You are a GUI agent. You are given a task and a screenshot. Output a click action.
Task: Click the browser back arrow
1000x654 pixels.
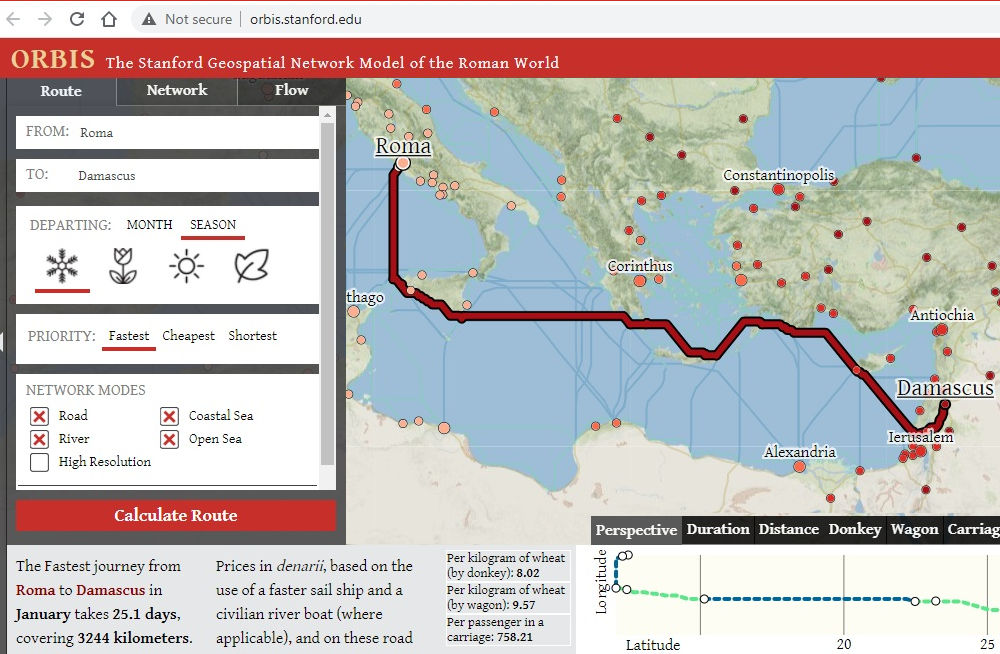coord(13,19)
